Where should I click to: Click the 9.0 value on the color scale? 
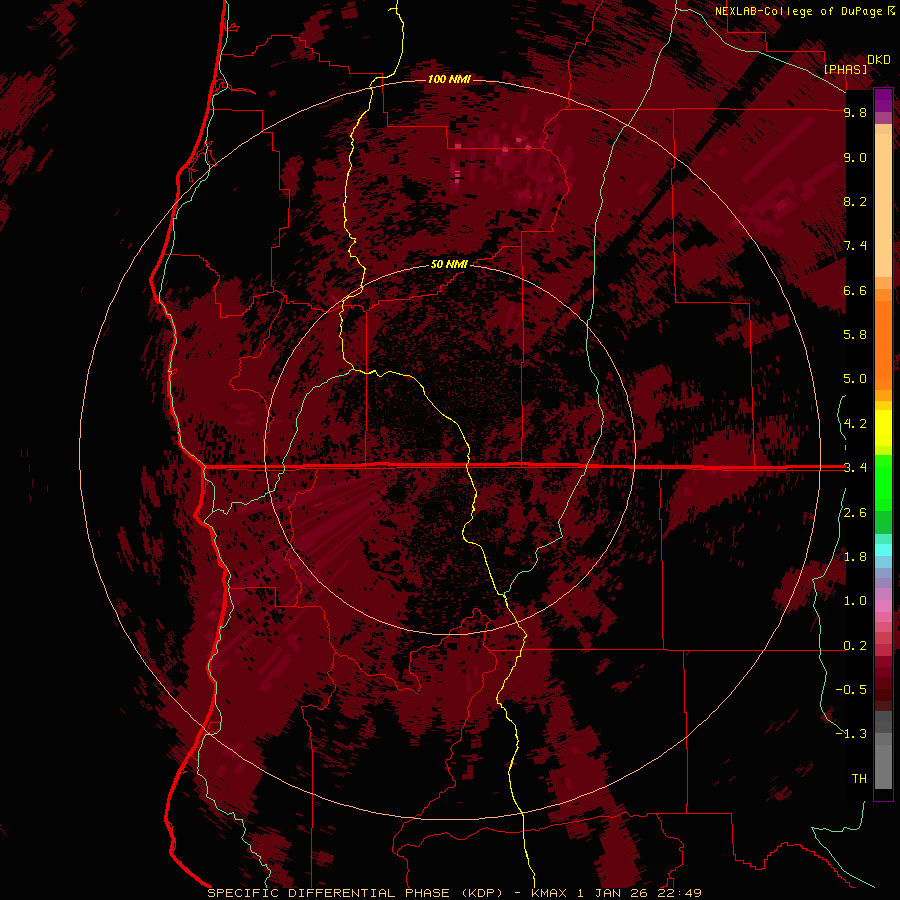click(855, 157)
